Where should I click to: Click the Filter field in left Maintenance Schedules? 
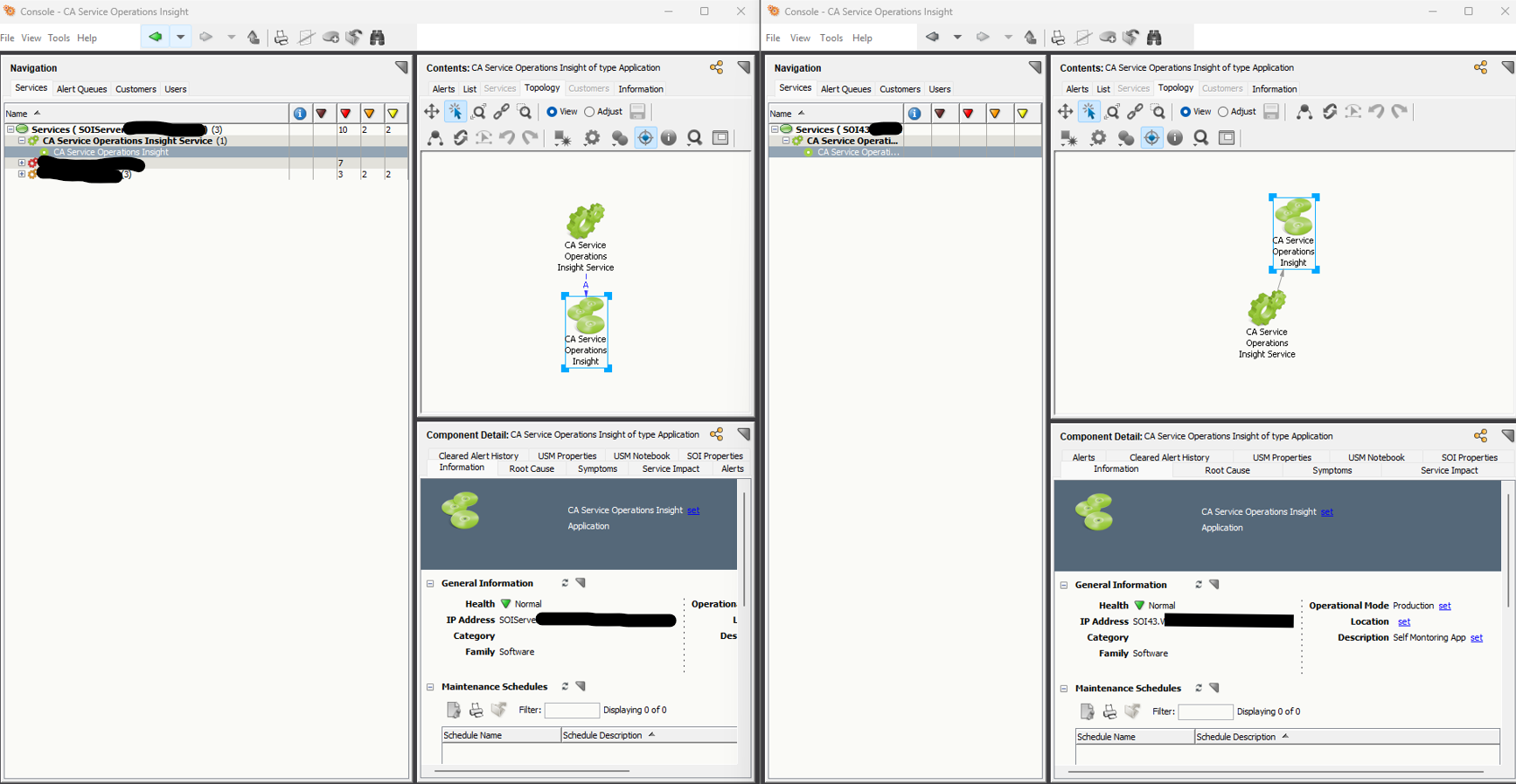572,711
